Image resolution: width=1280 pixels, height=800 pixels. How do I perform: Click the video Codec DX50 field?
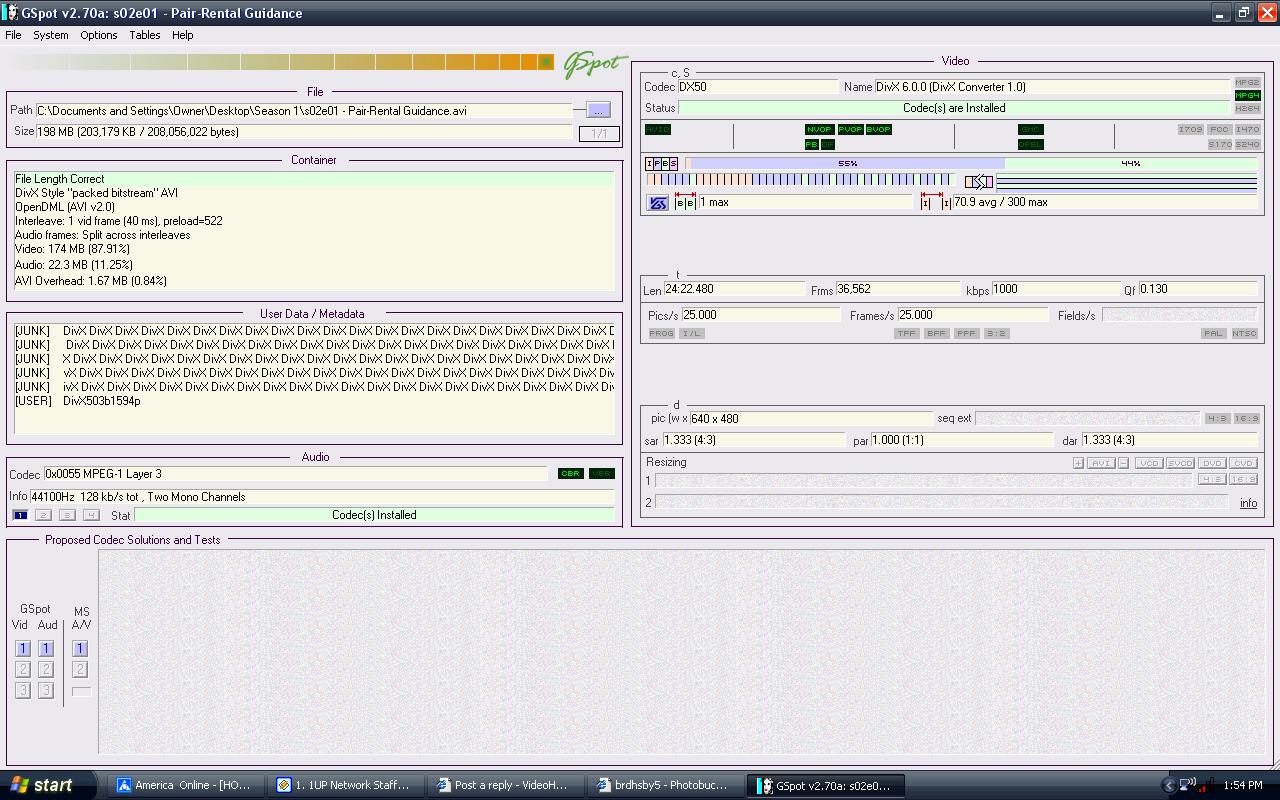coord(758,87)
